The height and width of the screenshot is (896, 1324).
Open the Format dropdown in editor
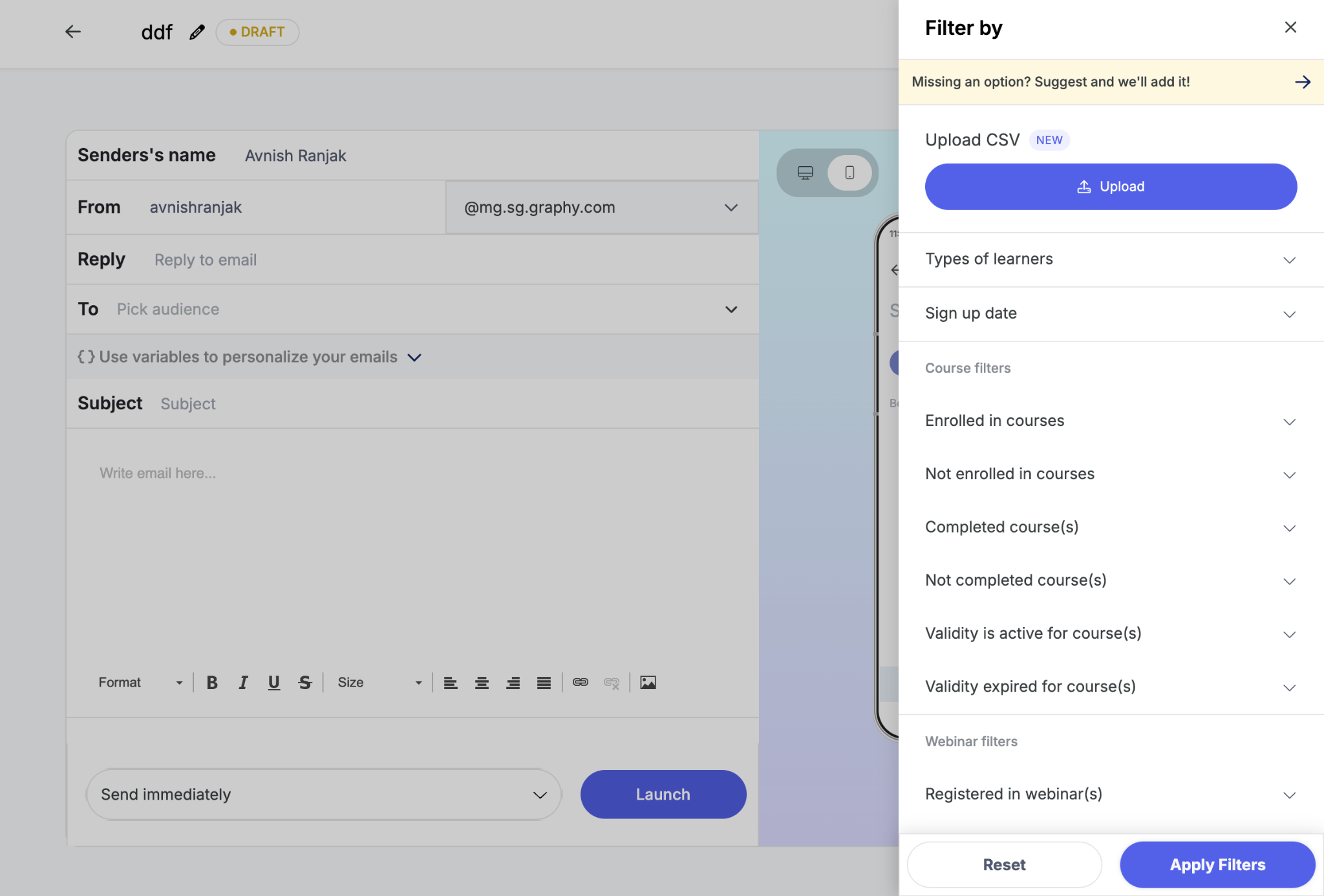click(140, 683)
